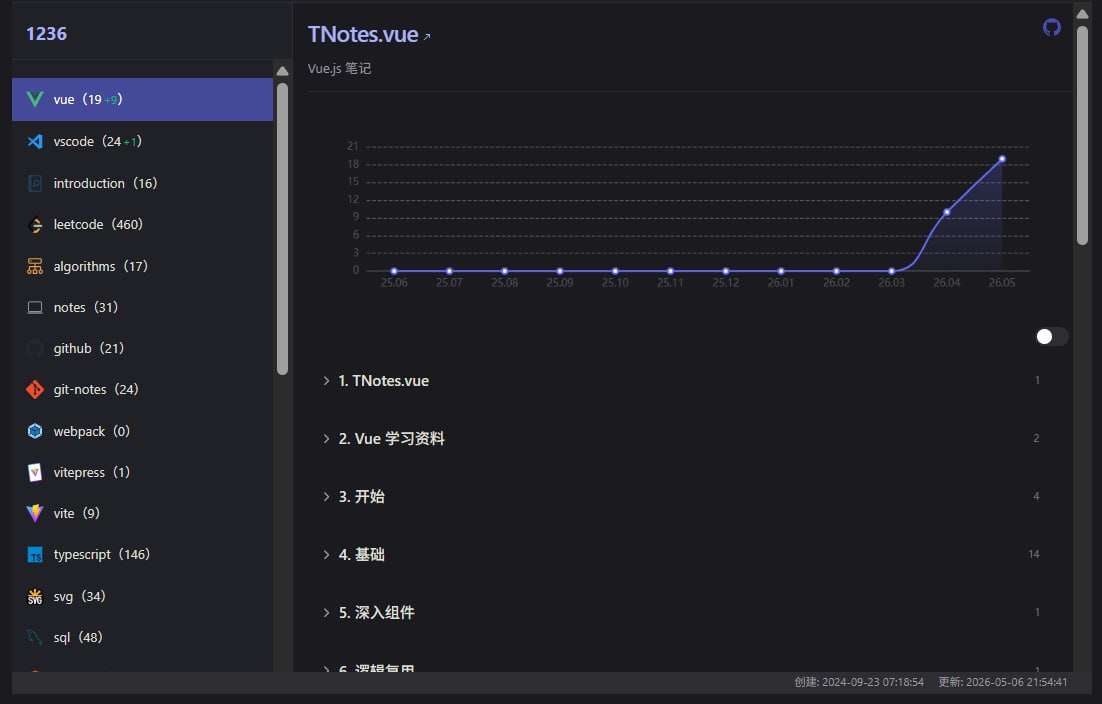The width and height of the screenshot is (1102, 704).
Task: Click the 1236 total count heading
Action: click(46, 34)
